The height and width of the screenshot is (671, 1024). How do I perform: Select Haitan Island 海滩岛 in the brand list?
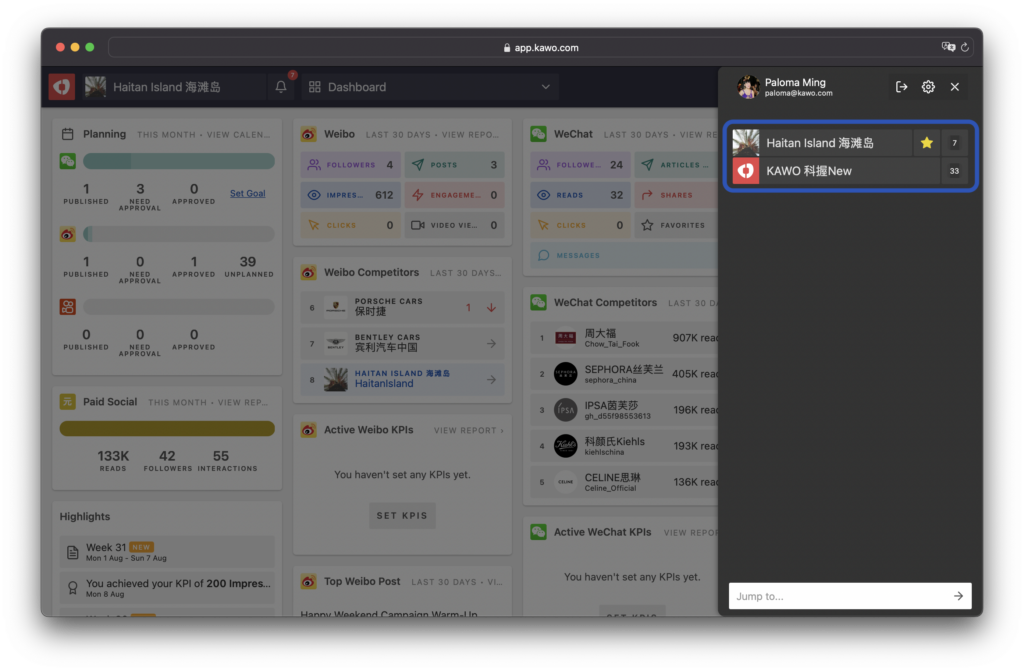click(822, 143)
